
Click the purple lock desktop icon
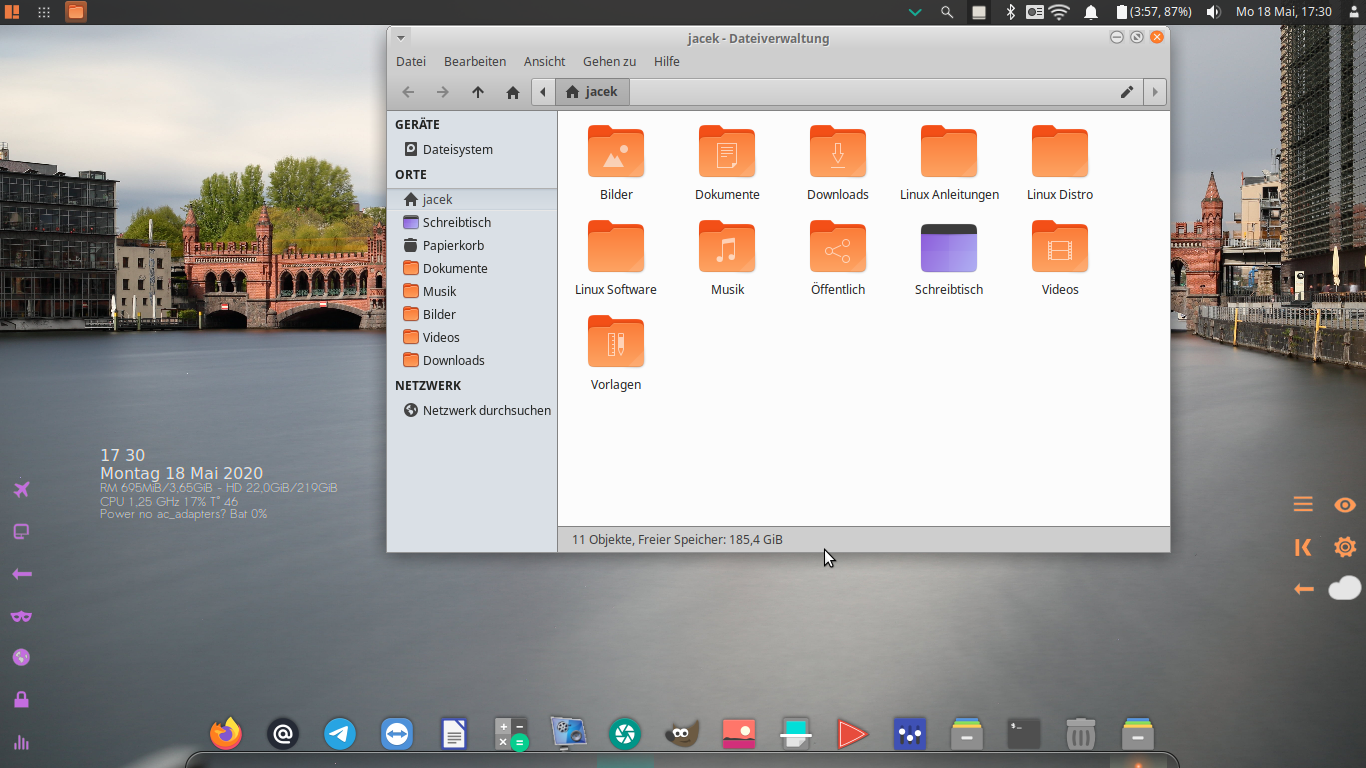pyautogui.click(x=21, y=699)
